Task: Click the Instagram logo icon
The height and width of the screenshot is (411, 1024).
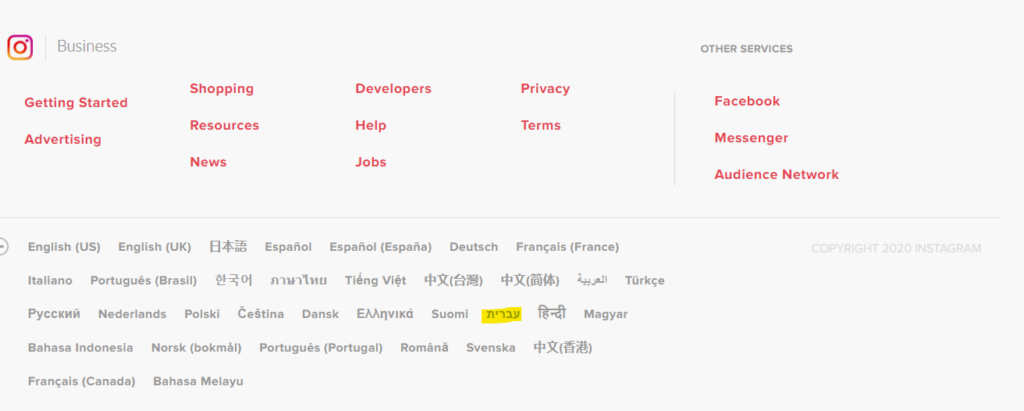Action: point(20,47)
